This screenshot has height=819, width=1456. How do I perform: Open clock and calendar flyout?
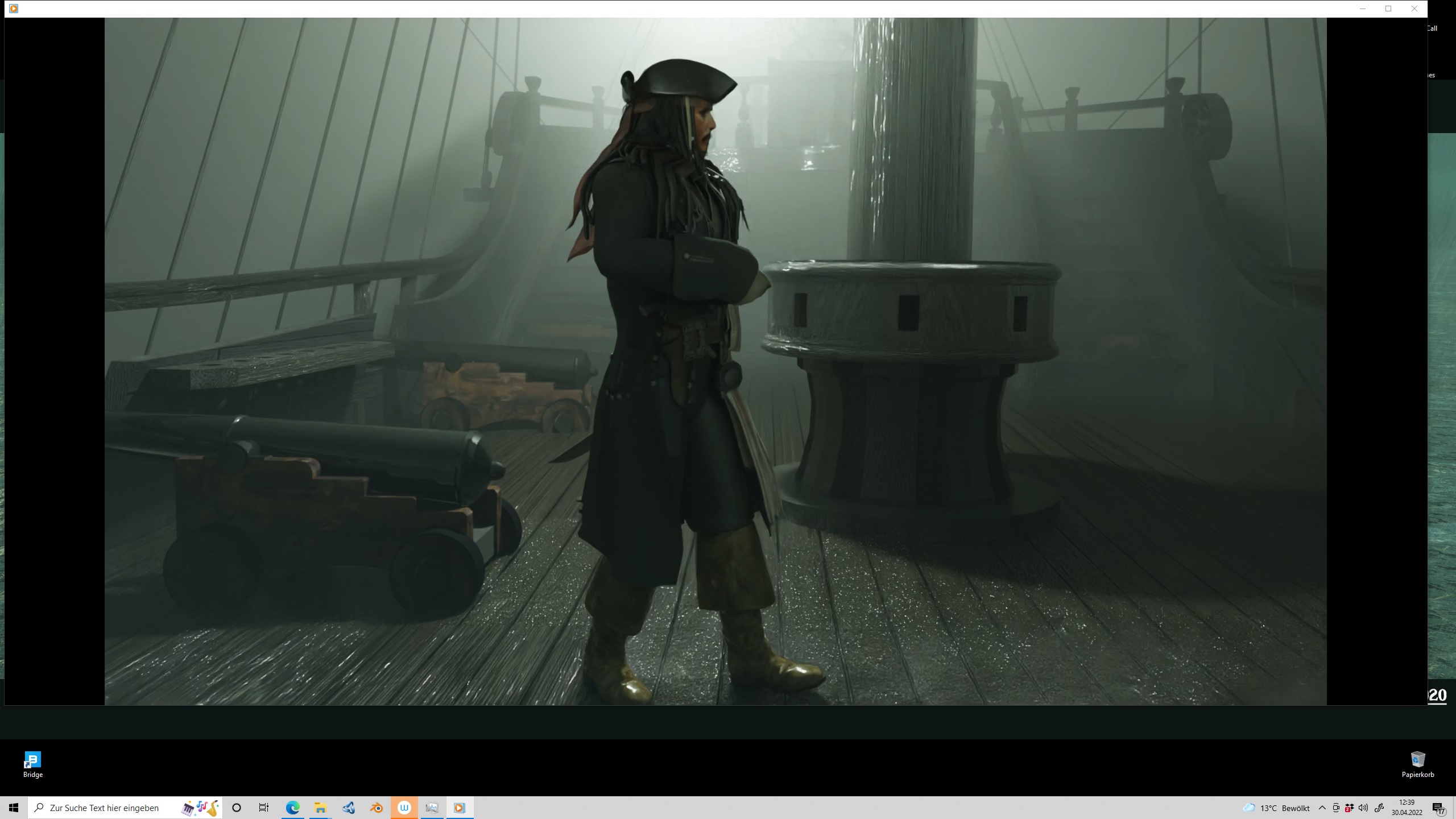click(1407, 808)
